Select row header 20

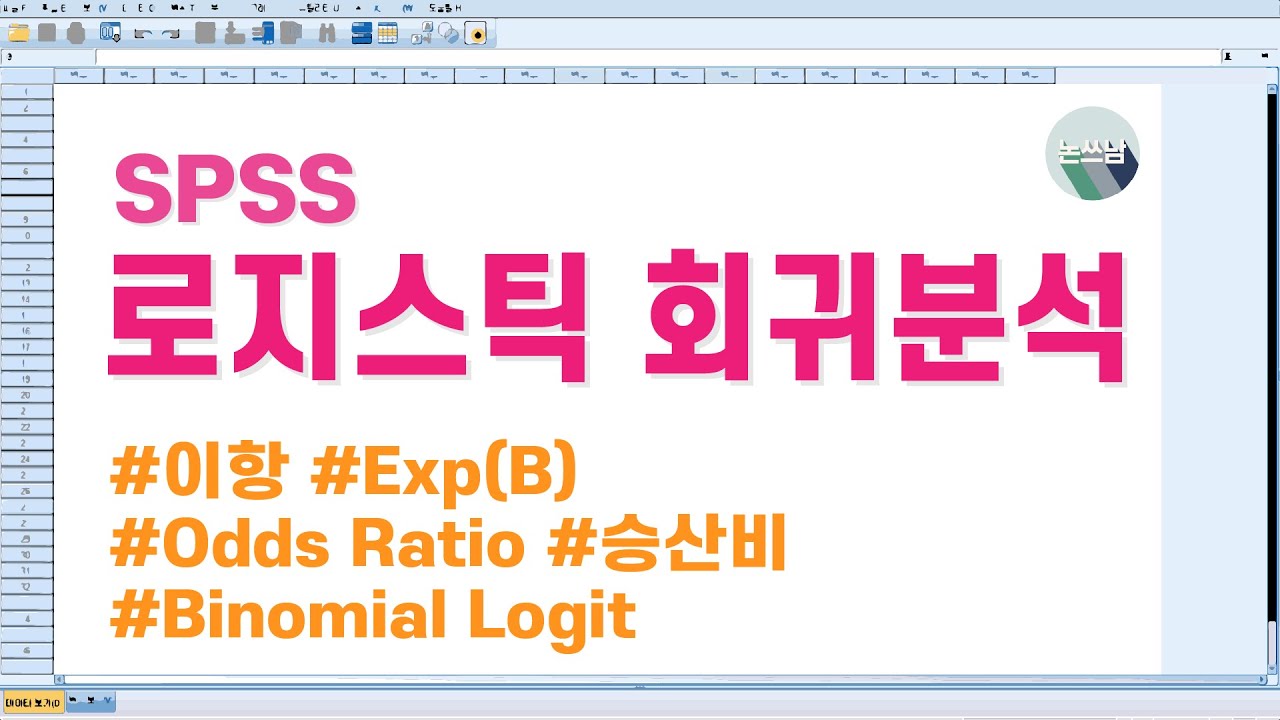tap(26, 395)
